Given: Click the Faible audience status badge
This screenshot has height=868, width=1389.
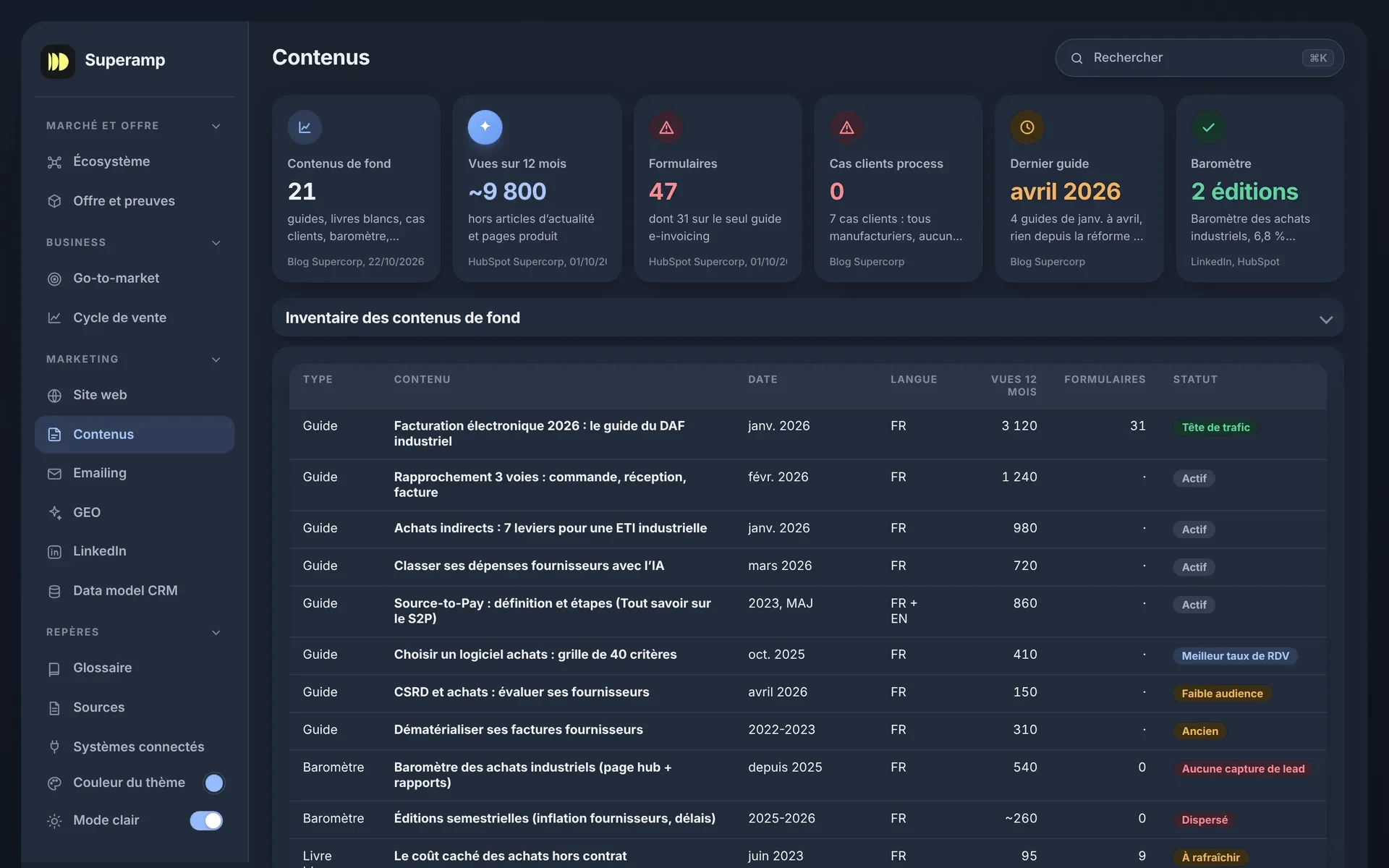Looking at the screenshot, I should click(x=1222, y=694).
